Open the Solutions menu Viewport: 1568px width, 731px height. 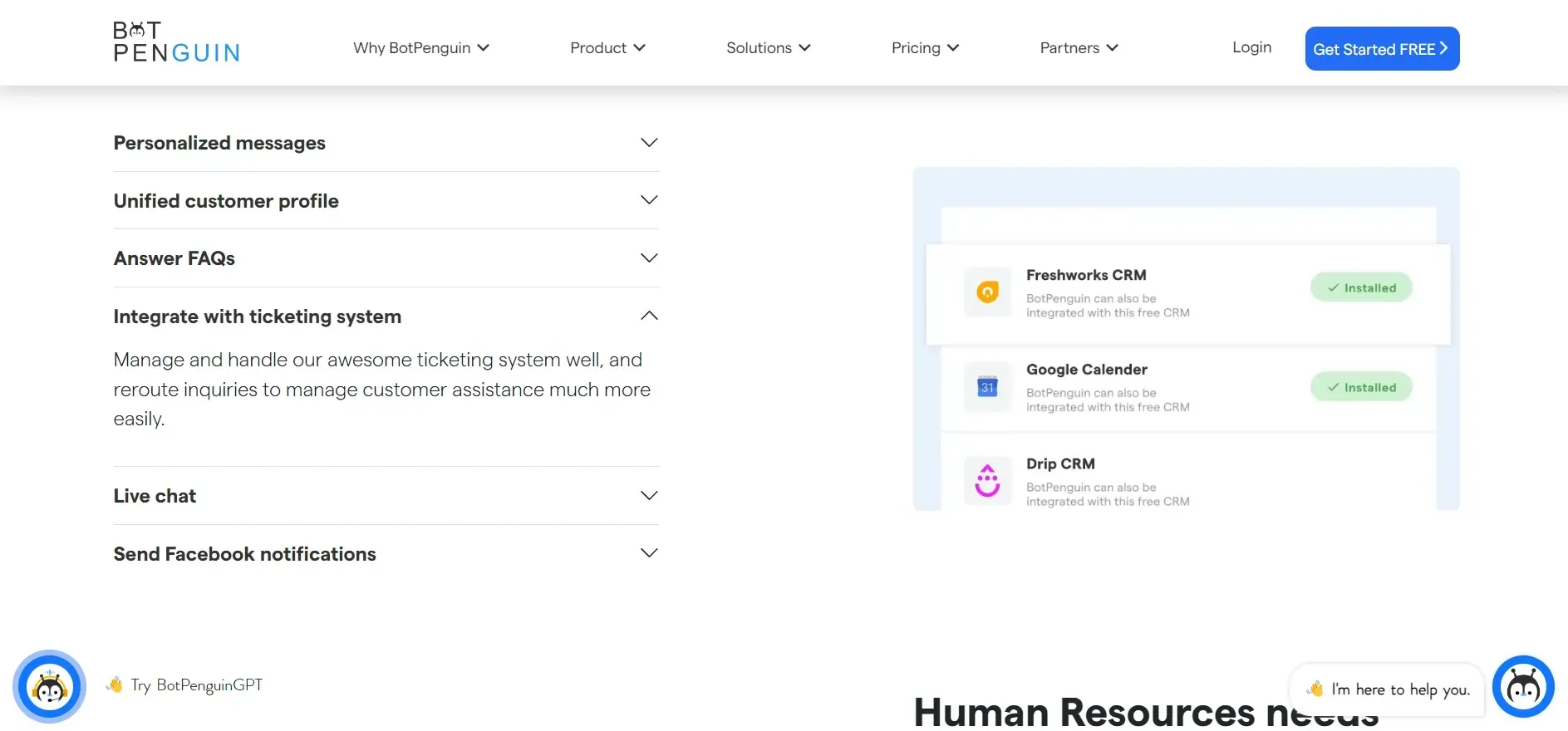(769, 48)
